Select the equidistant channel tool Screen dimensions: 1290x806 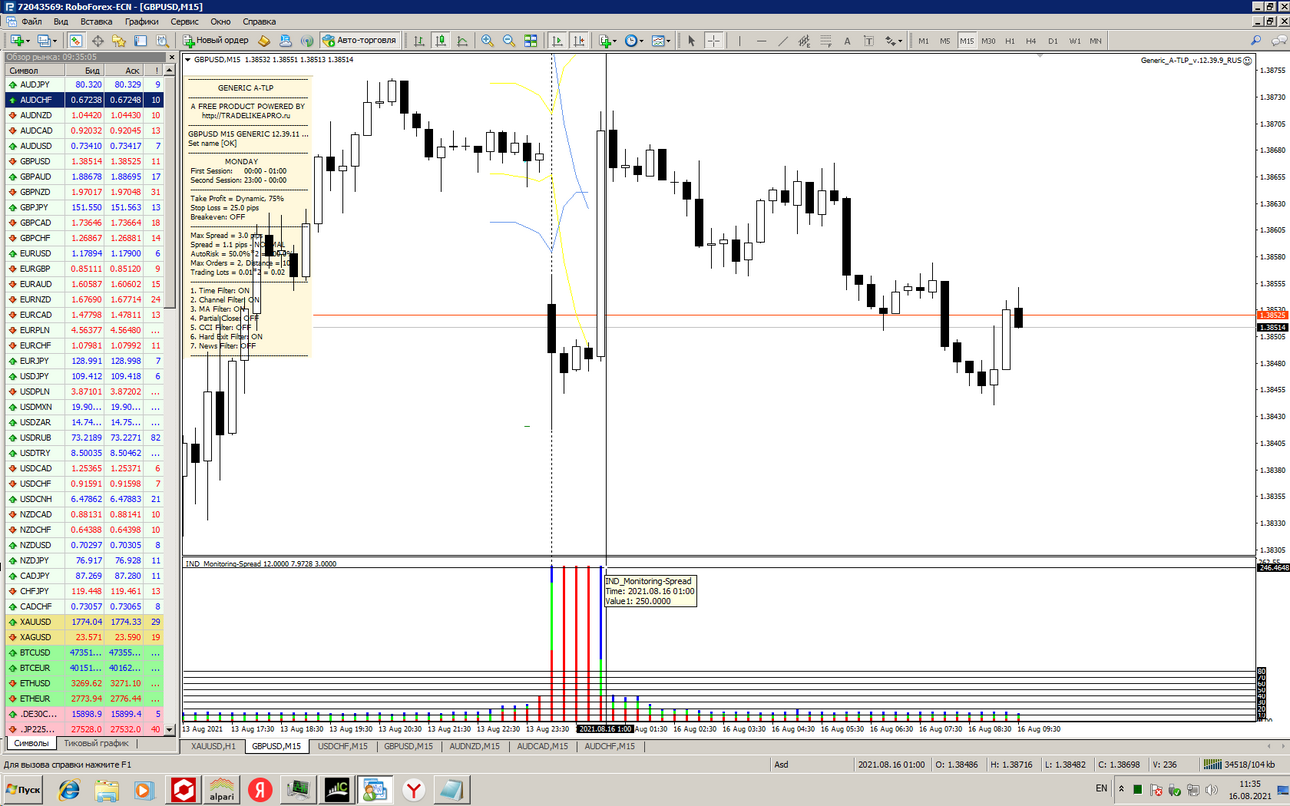coord(804,41)
